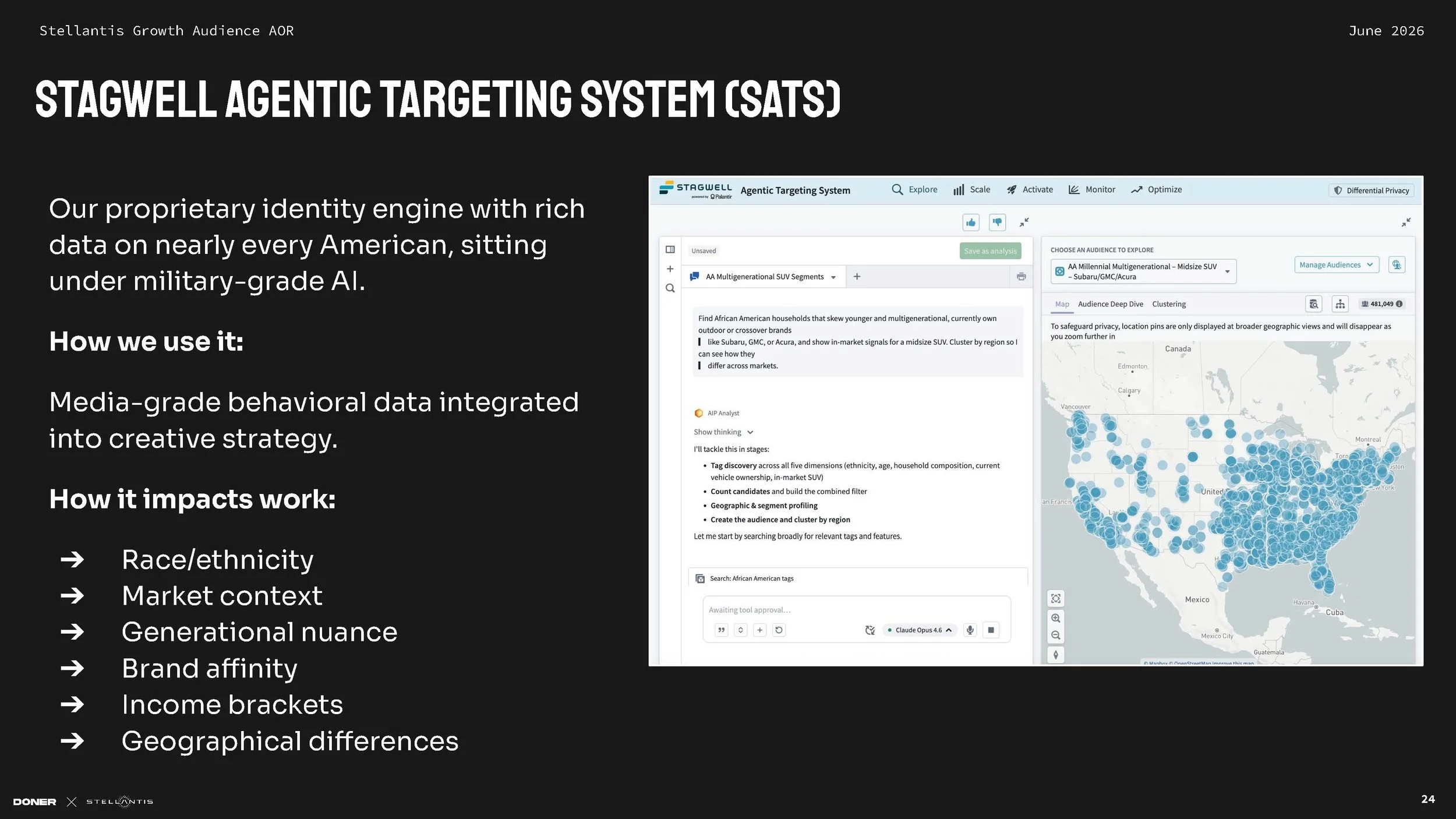Click the Cuba label on the map

click(x=1335, y=613)
